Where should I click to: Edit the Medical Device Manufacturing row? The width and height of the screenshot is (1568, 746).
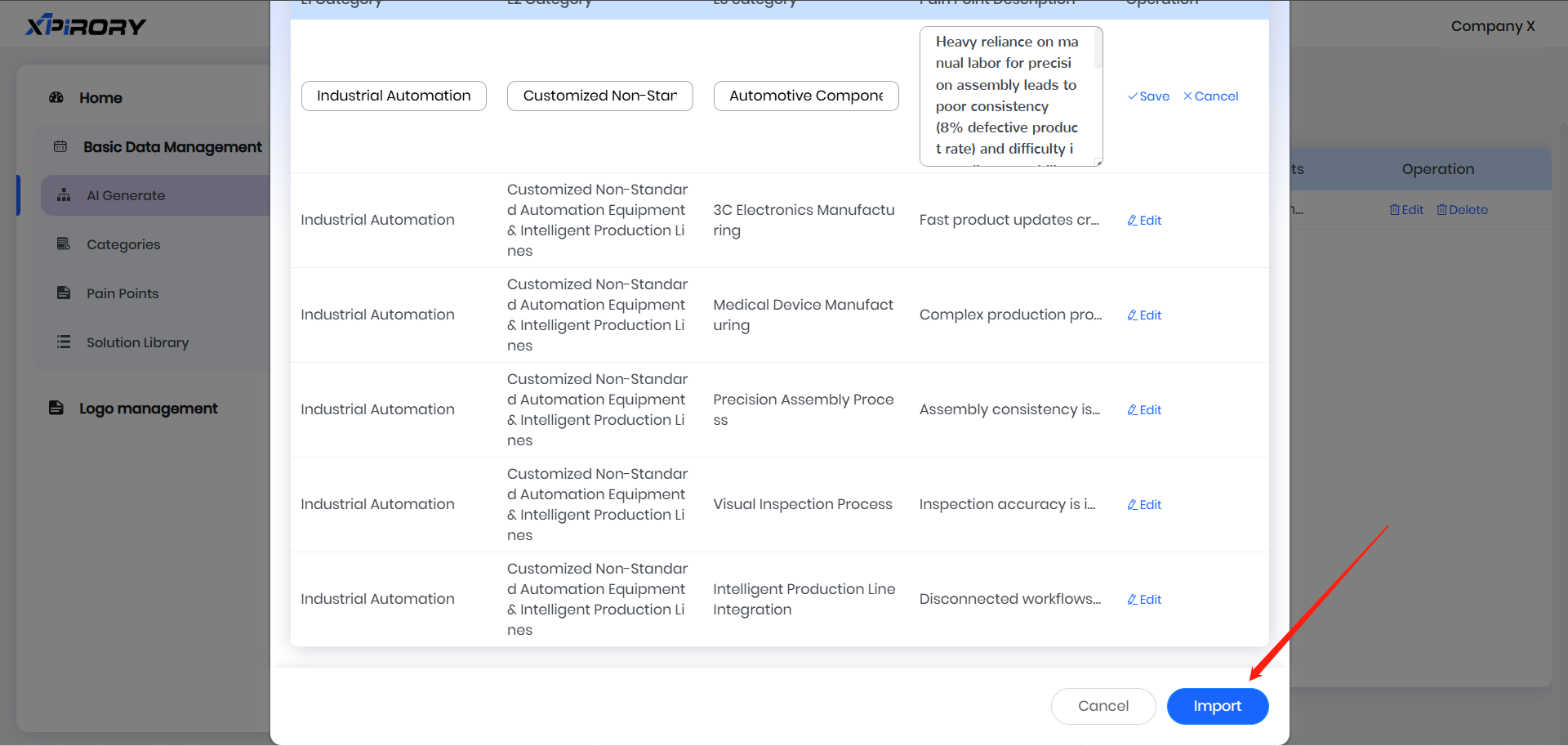pyautogui.click(x=1144, y=315)
